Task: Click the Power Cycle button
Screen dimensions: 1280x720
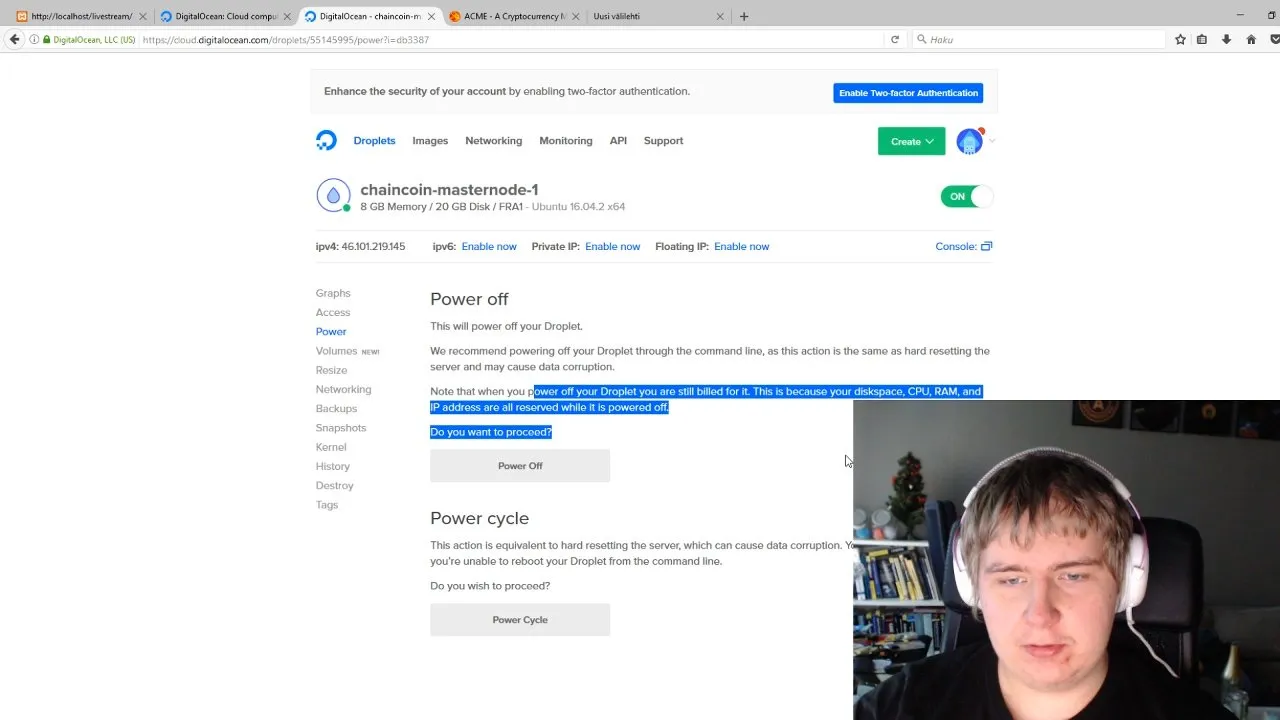Action: [x=520, y=620]
